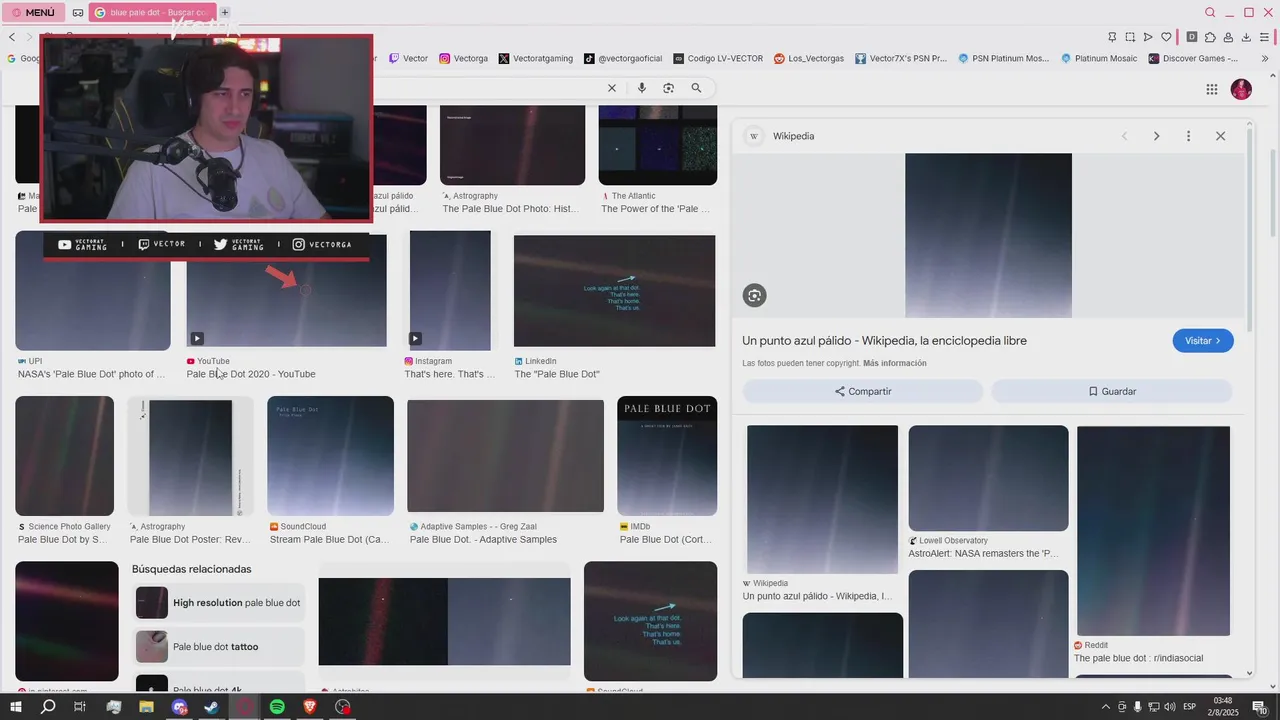Open the Más información copyright link
The width and height of the screenshot is (1280, 720).
[895, 363]
